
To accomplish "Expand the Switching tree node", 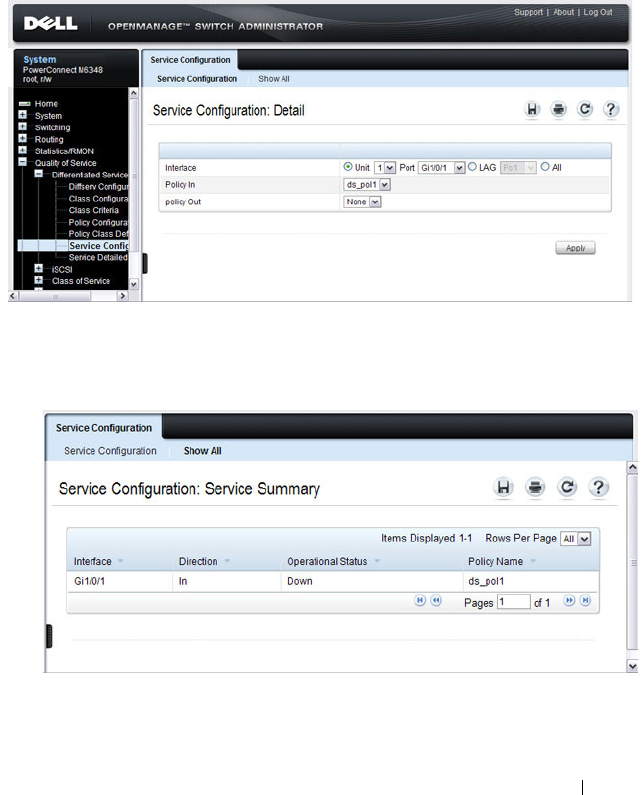I will 22,127.
